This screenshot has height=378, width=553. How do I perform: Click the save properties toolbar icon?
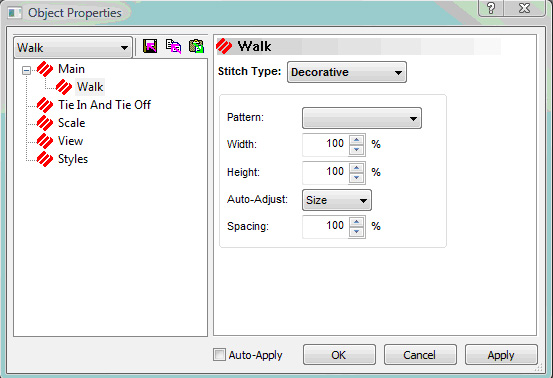(x=150, y=46)
